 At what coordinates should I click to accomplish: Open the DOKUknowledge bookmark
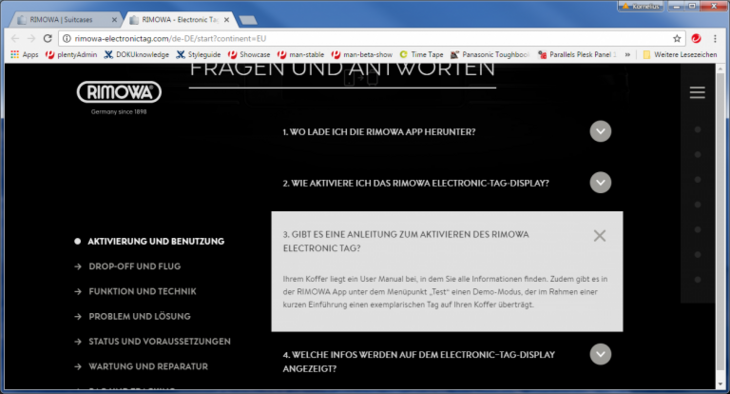pyautogui.click(x=136, y=54)
